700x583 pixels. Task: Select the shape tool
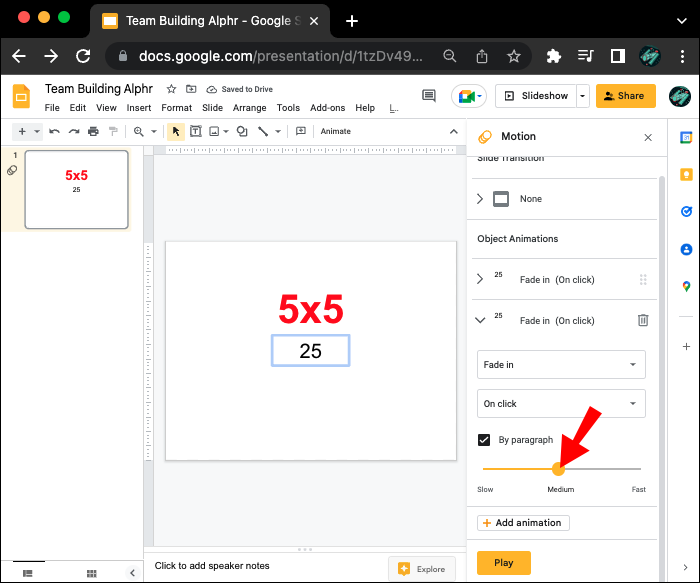[242, 131]
